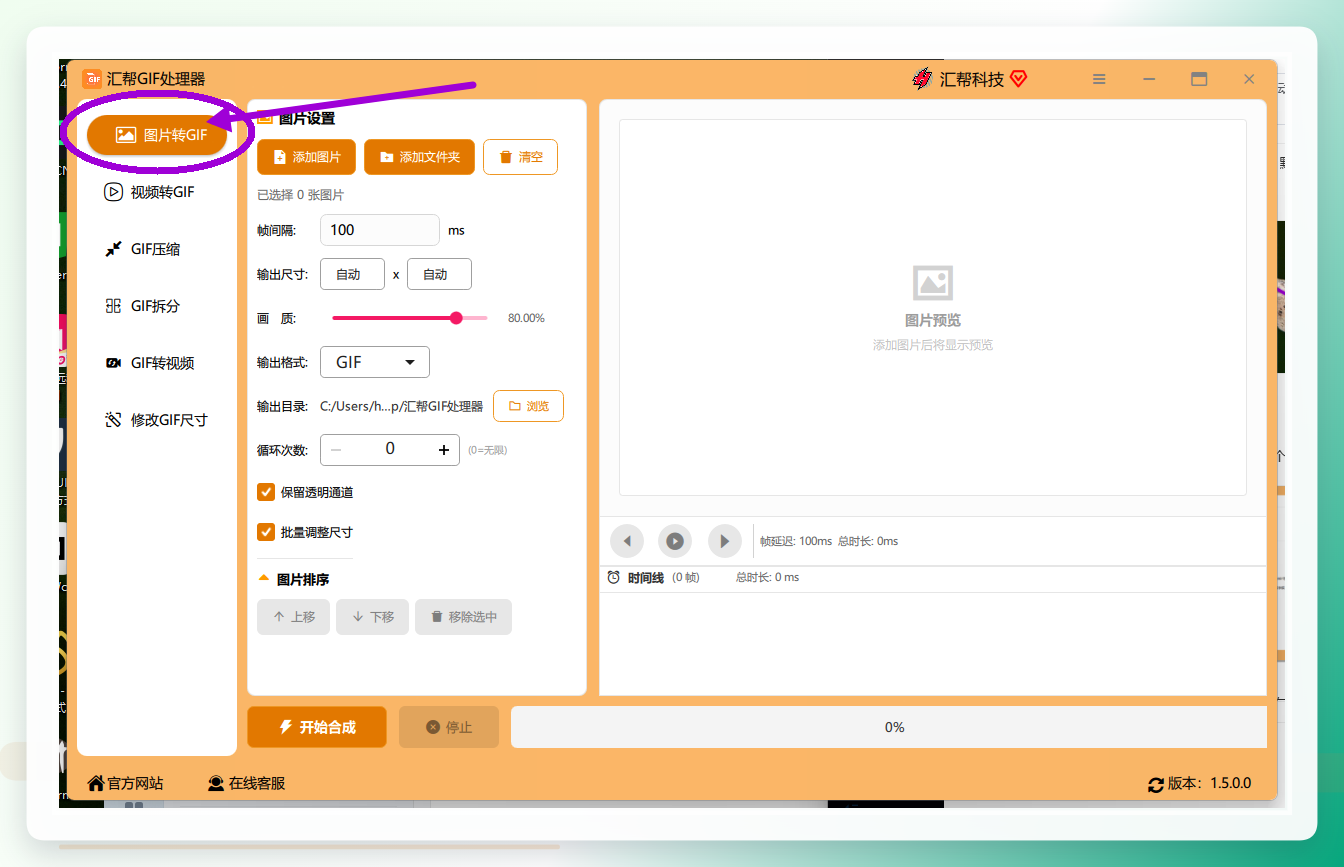This screenshot has width=1344, height=867.
Task: Play the GIF preview
Action: [x=675, y=541]
